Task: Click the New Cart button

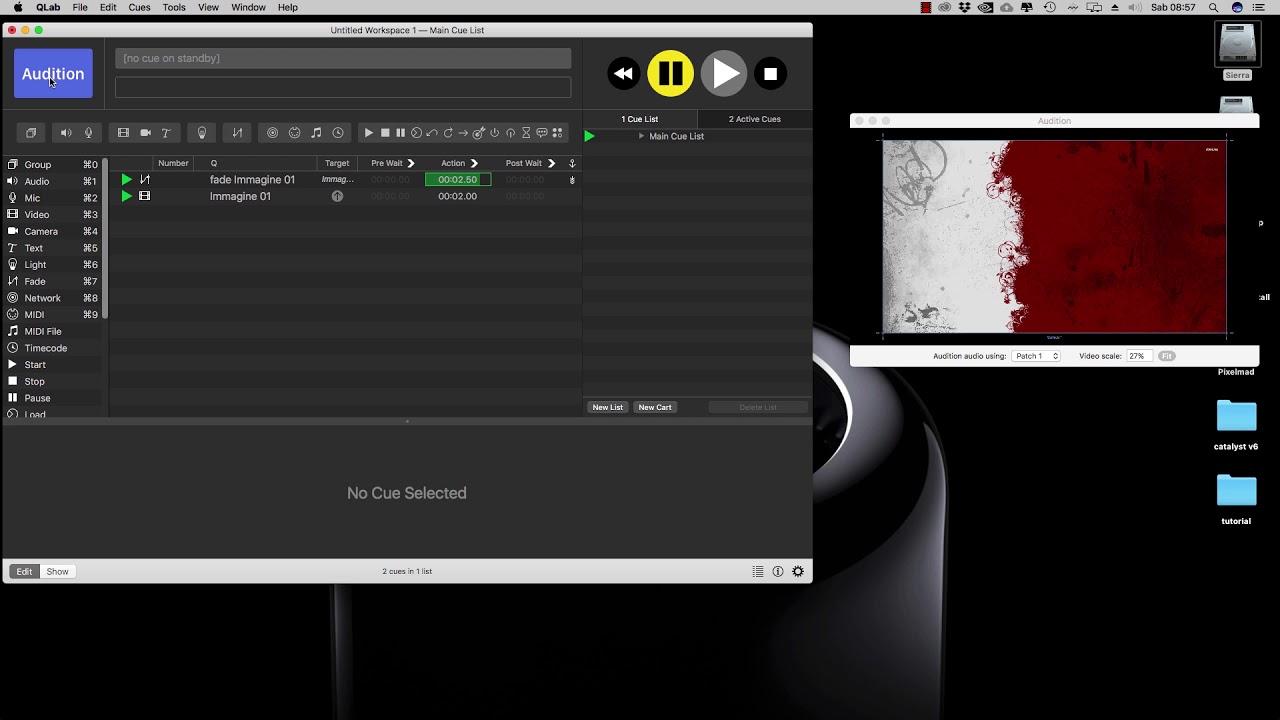Action: [x=655, y=407]
